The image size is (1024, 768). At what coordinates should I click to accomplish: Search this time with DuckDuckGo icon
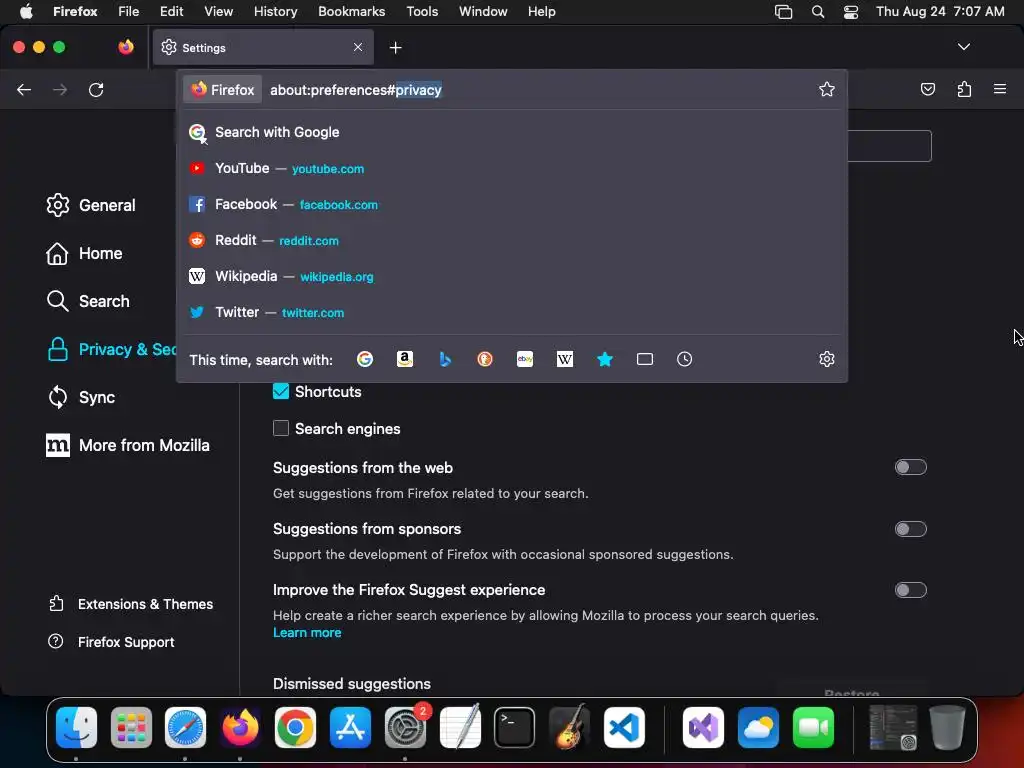click(x=485, y=359)
